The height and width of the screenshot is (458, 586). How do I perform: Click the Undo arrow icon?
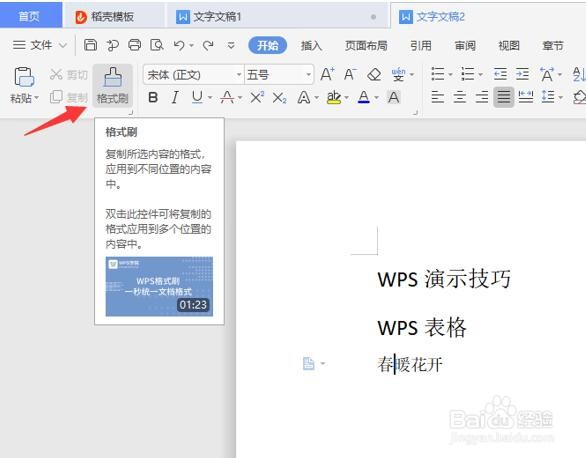(179, 46)
